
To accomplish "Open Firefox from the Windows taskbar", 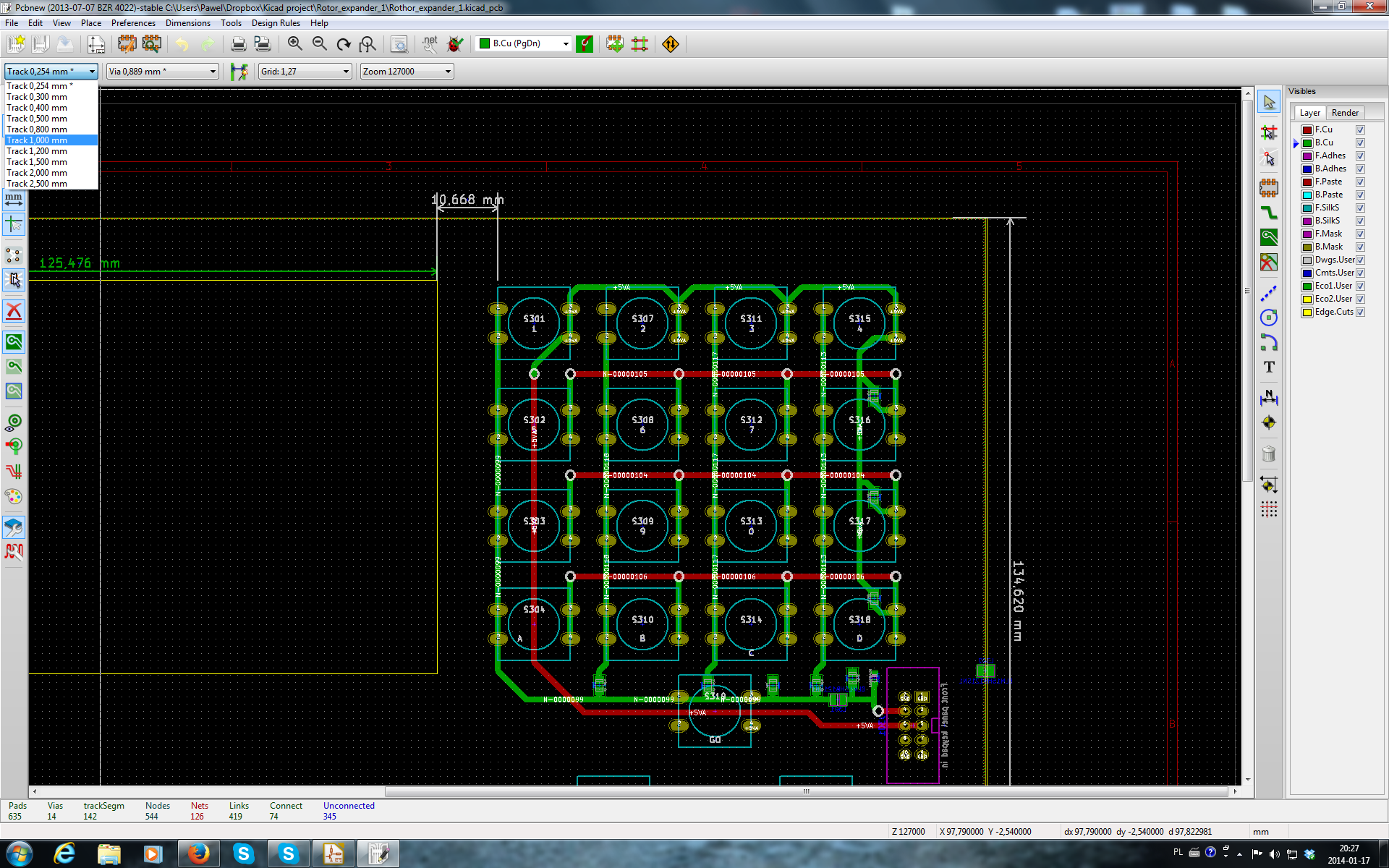I will pos(198,854).
